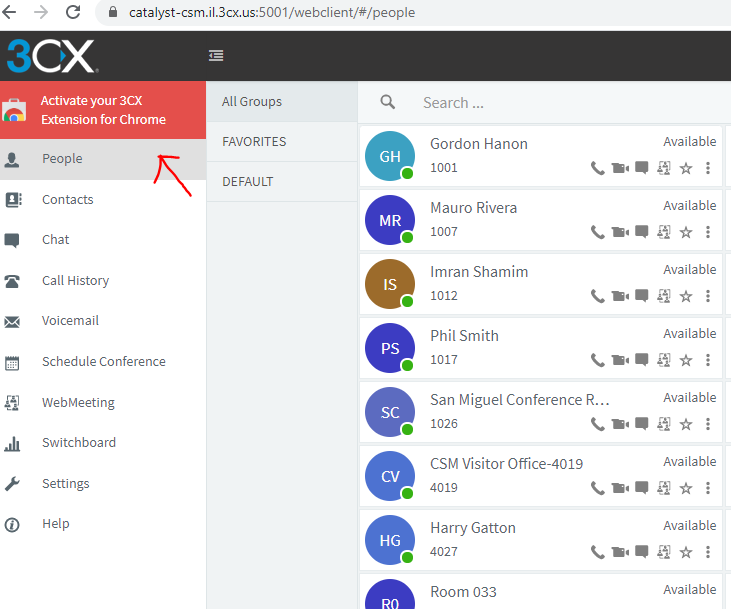The width and height of the screenshot is (731, 609).
Task: Open Schedule Conference
Action: [103, 362]
